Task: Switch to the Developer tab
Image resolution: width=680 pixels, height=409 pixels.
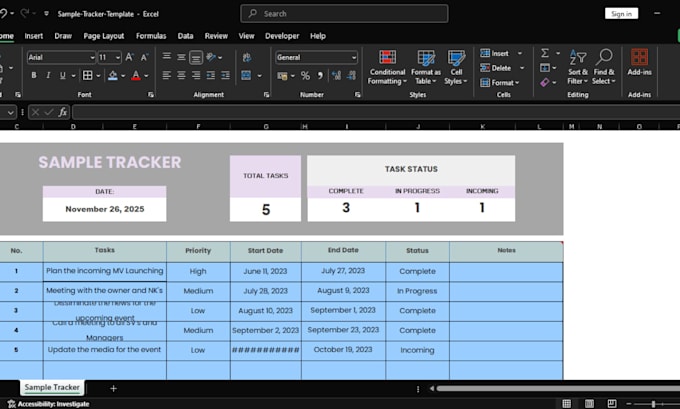Action: point(282,36)
